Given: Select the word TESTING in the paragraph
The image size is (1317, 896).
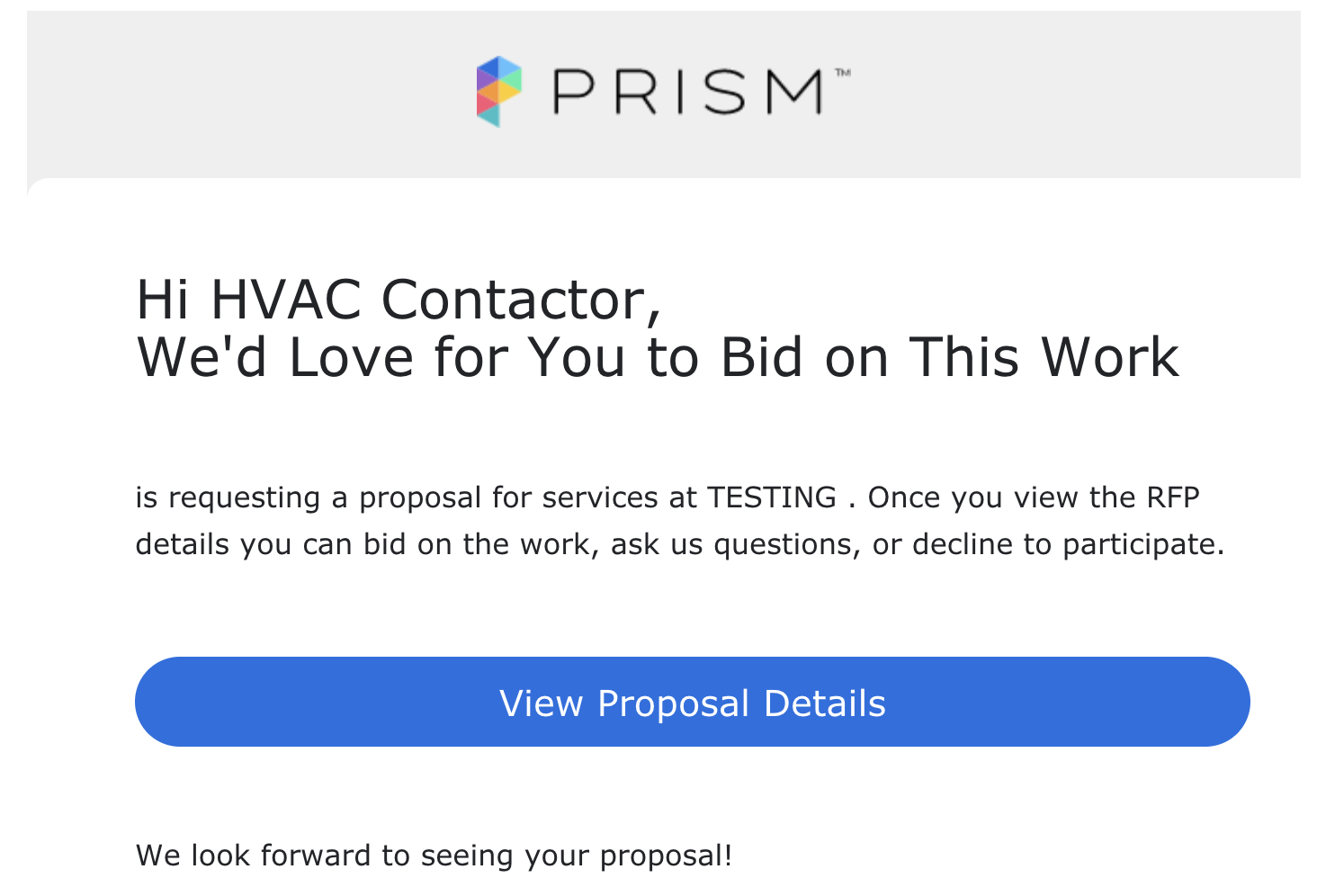Looking at the screenshot, I should (772, 497).
